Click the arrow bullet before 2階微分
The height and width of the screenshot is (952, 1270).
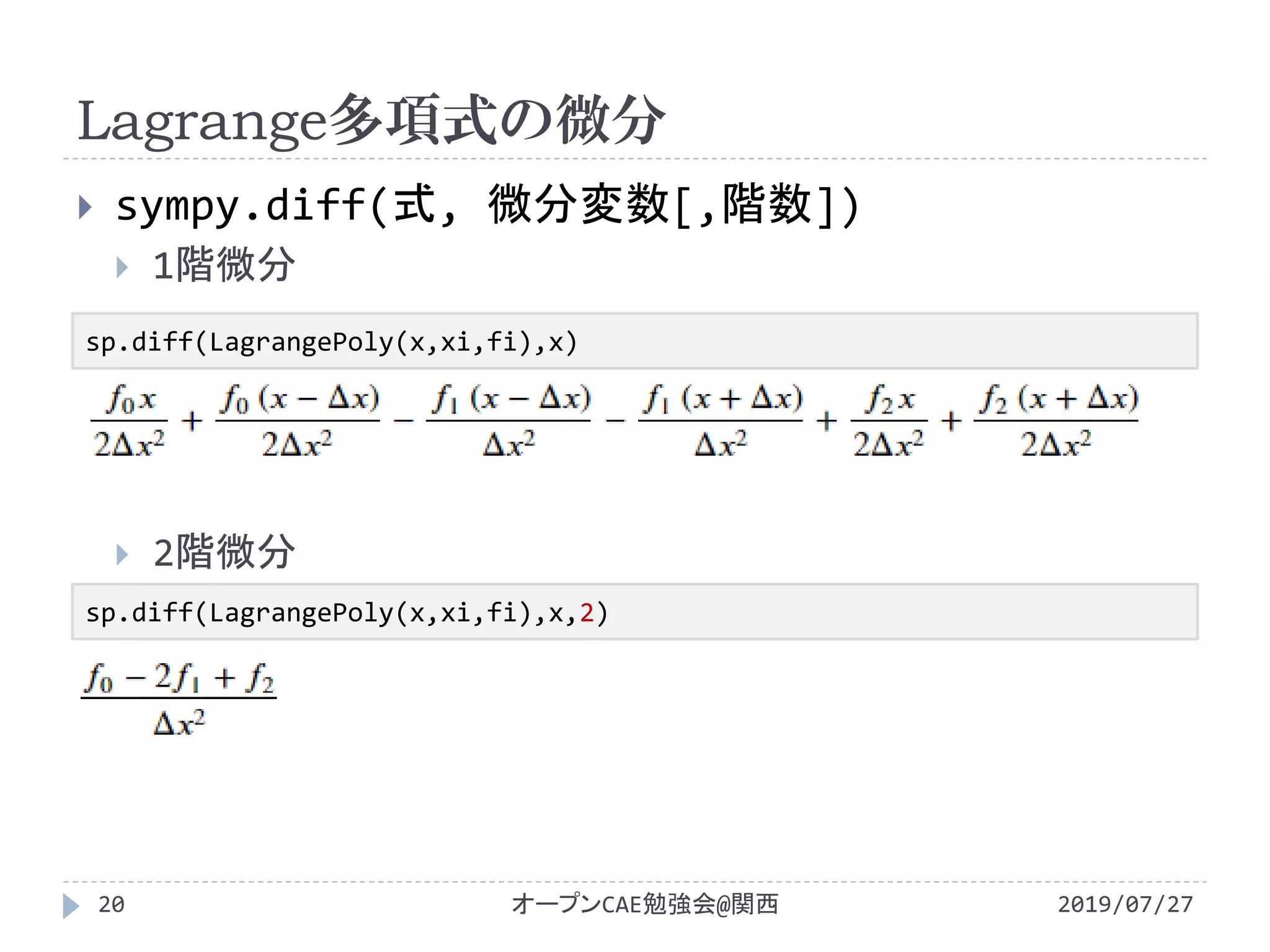[122, 554]
